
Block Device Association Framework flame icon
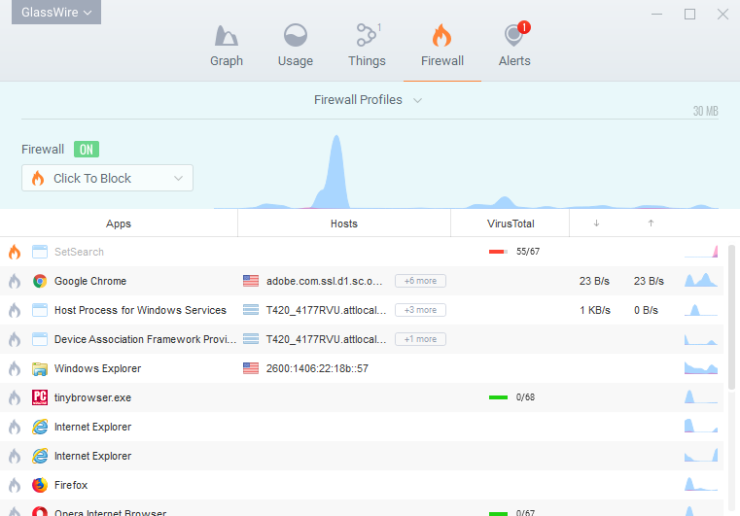15,339
